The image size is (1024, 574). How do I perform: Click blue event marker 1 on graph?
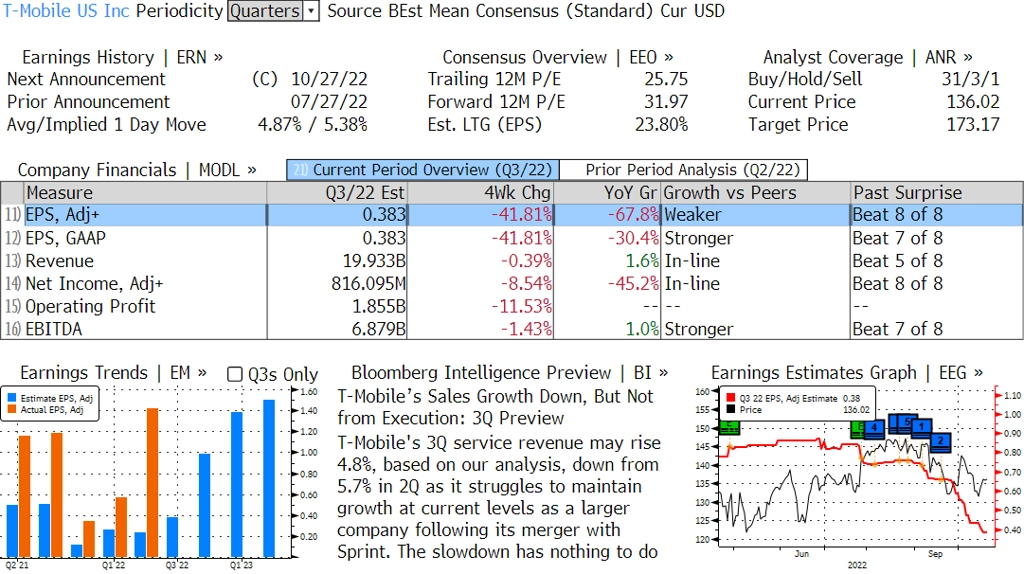click(921, 427)
